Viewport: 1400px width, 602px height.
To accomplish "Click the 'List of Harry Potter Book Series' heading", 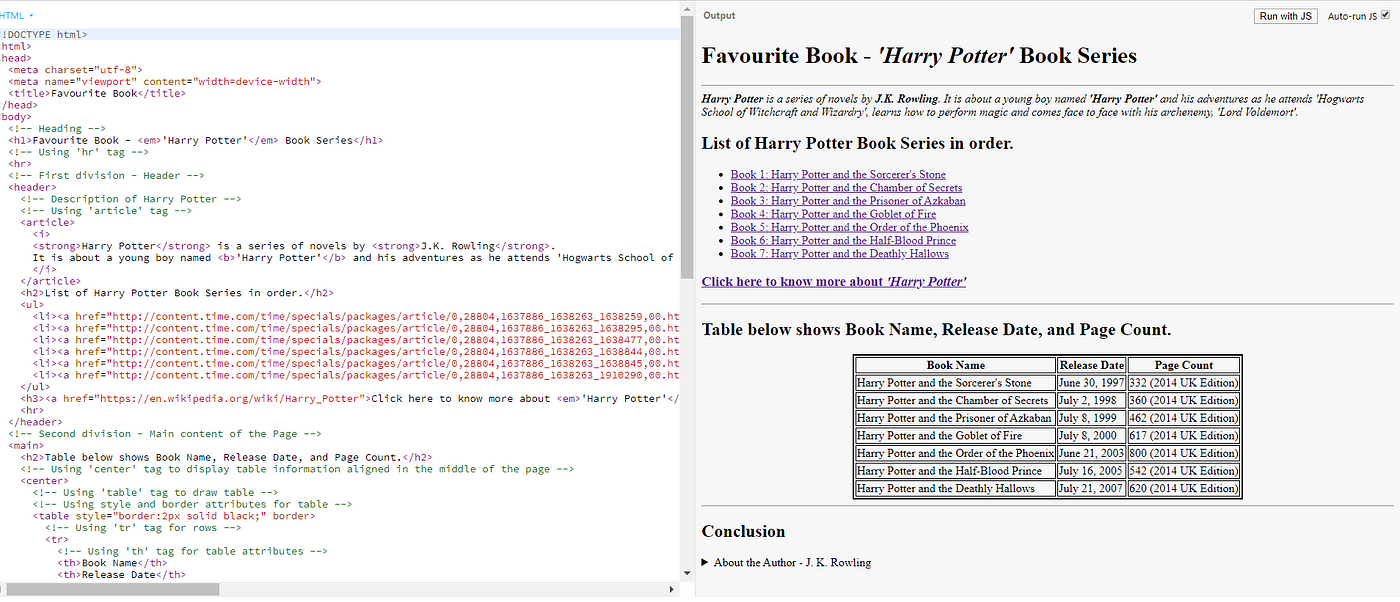I will (x=857, y=143).
